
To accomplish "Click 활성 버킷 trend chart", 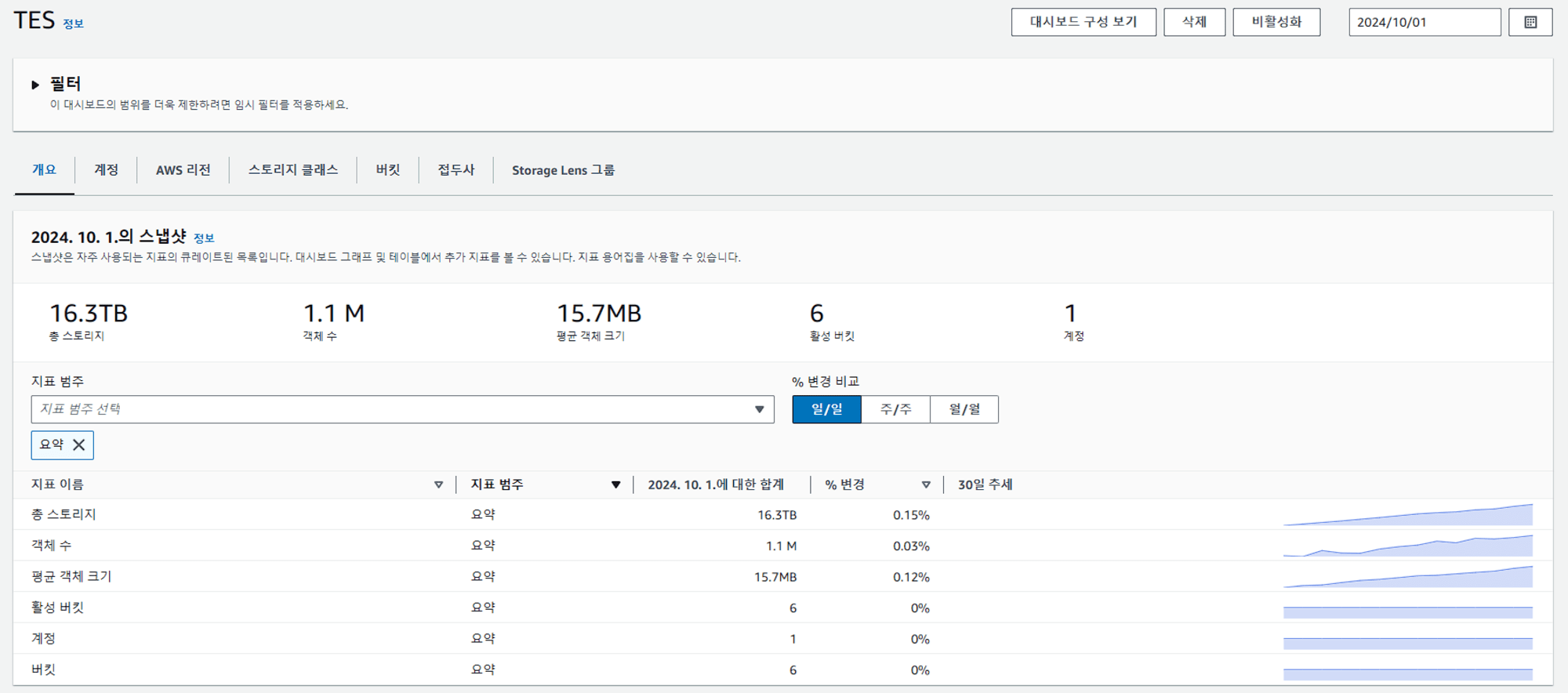I will tap(1408, 611).
